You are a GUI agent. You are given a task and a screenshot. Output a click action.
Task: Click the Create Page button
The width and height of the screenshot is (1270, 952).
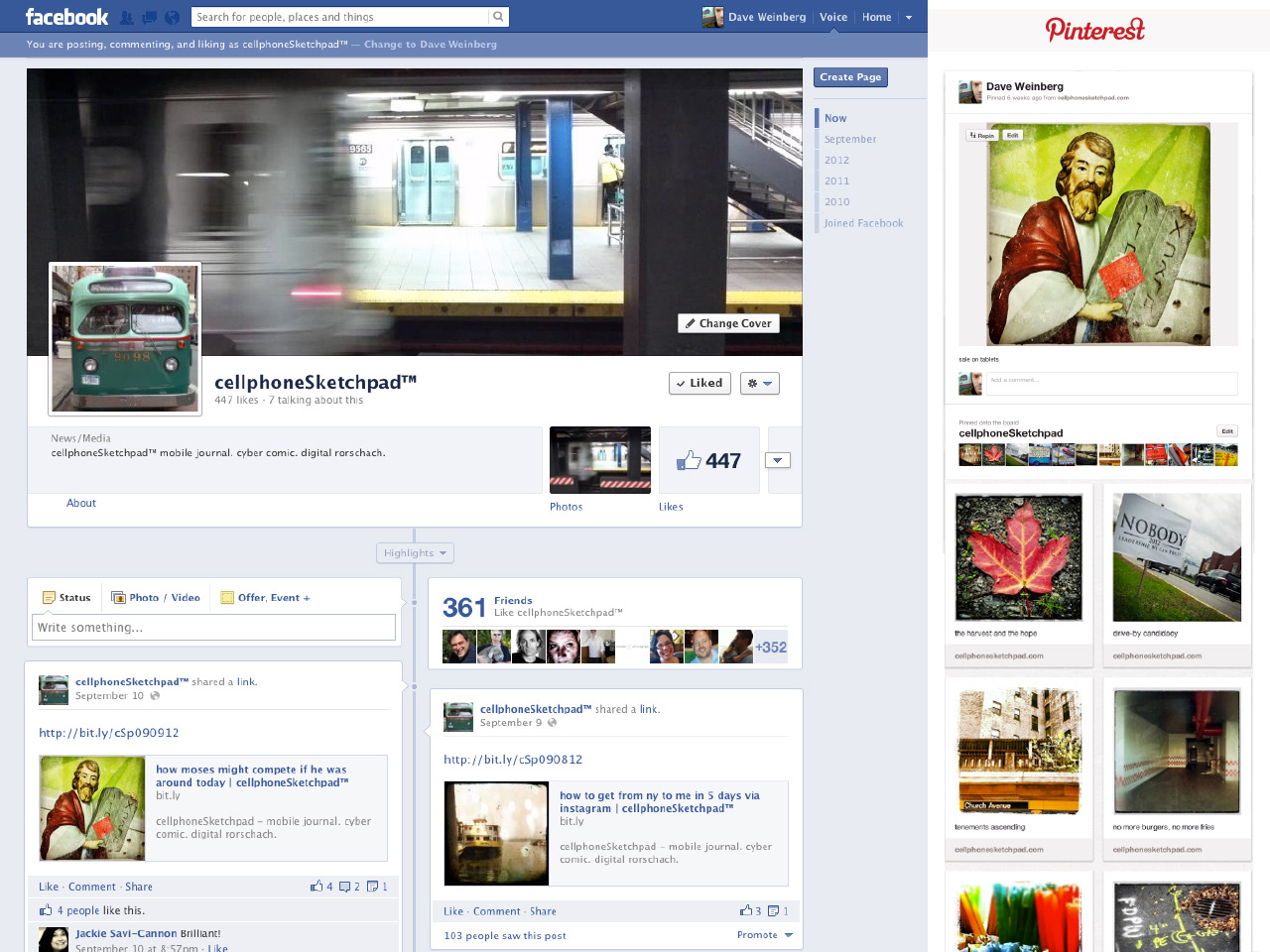click(850, 76)
